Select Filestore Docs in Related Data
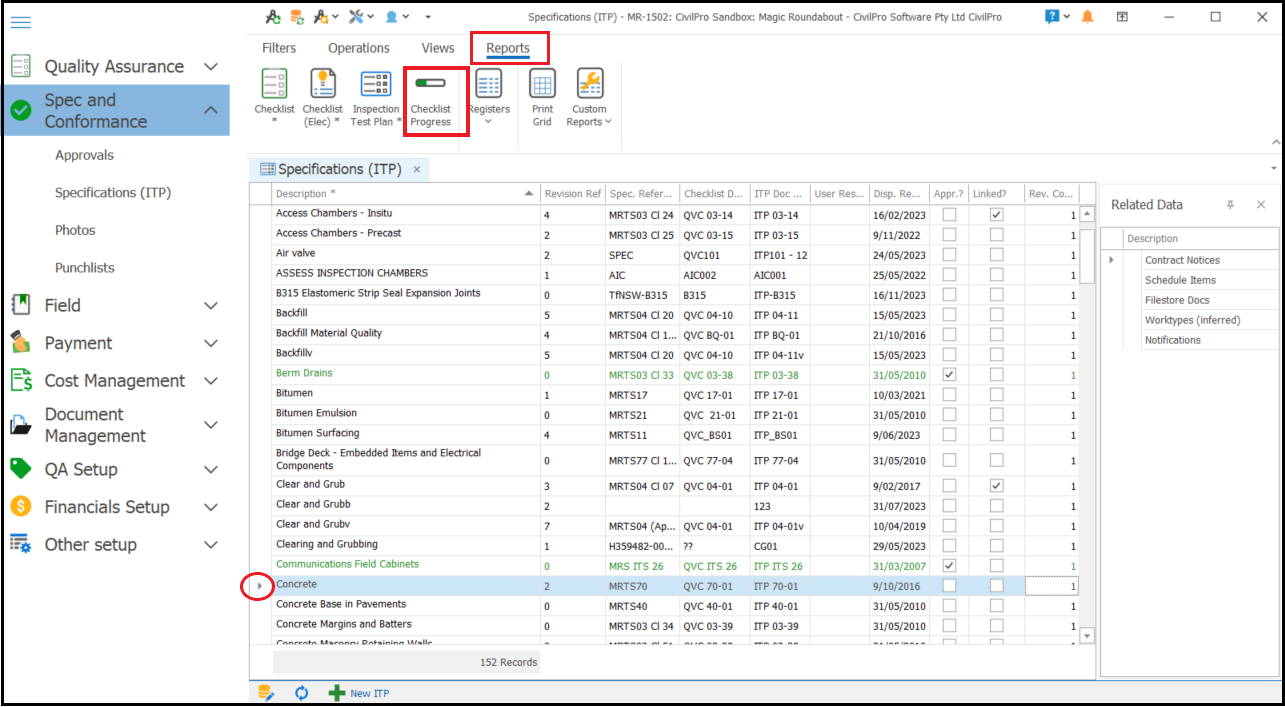This screenshot has width=1285, height=707. click(x=1177, y=300)
